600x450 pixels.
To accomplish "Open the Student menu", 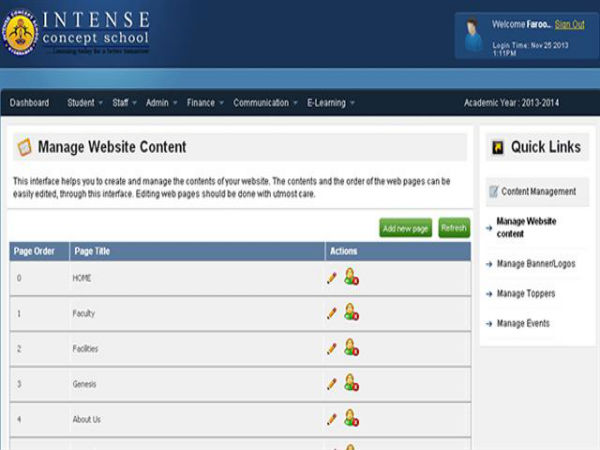I will tap(81, 103).
